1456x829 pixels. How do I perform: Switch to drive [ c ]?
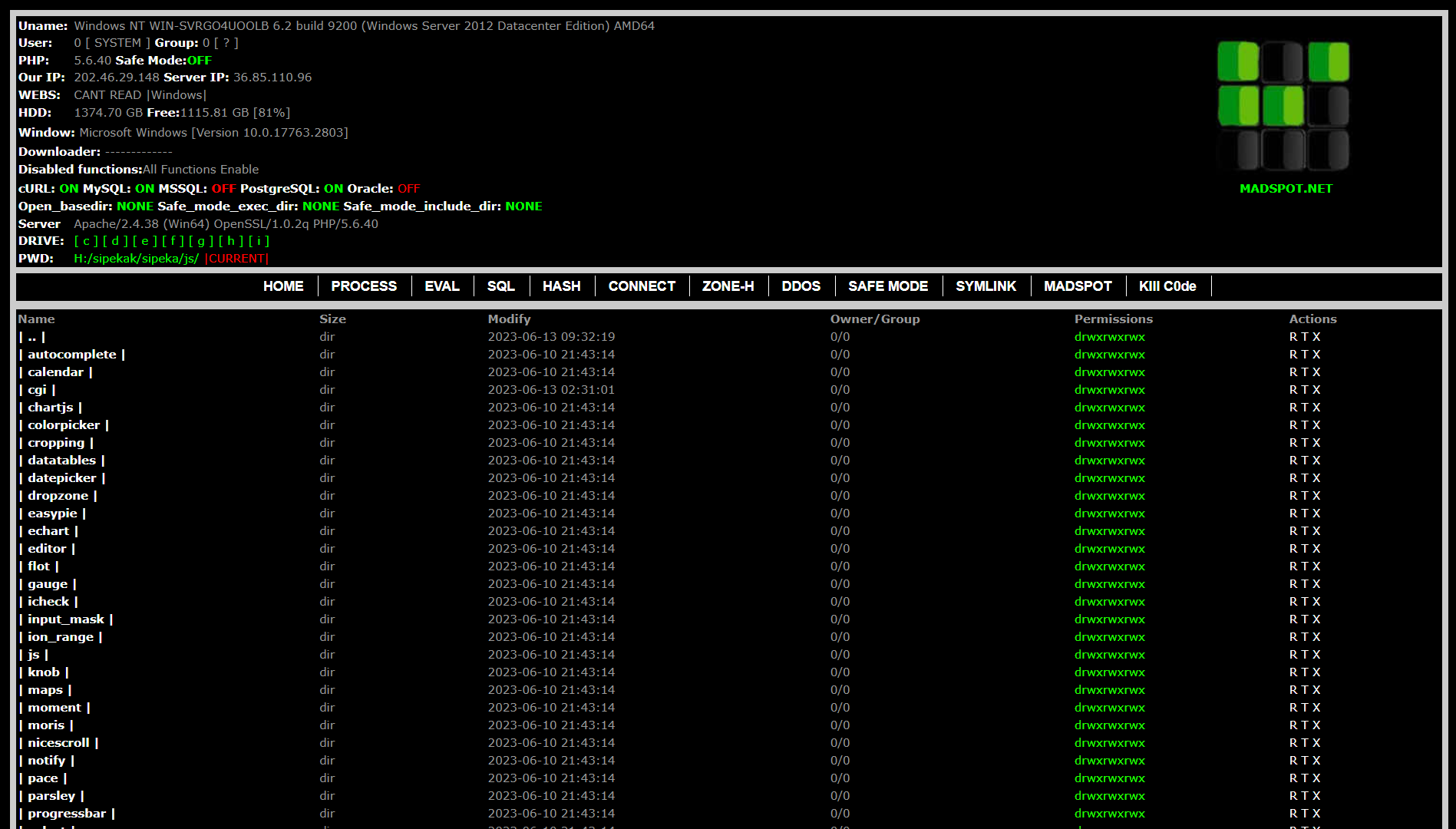coord(86,241)
